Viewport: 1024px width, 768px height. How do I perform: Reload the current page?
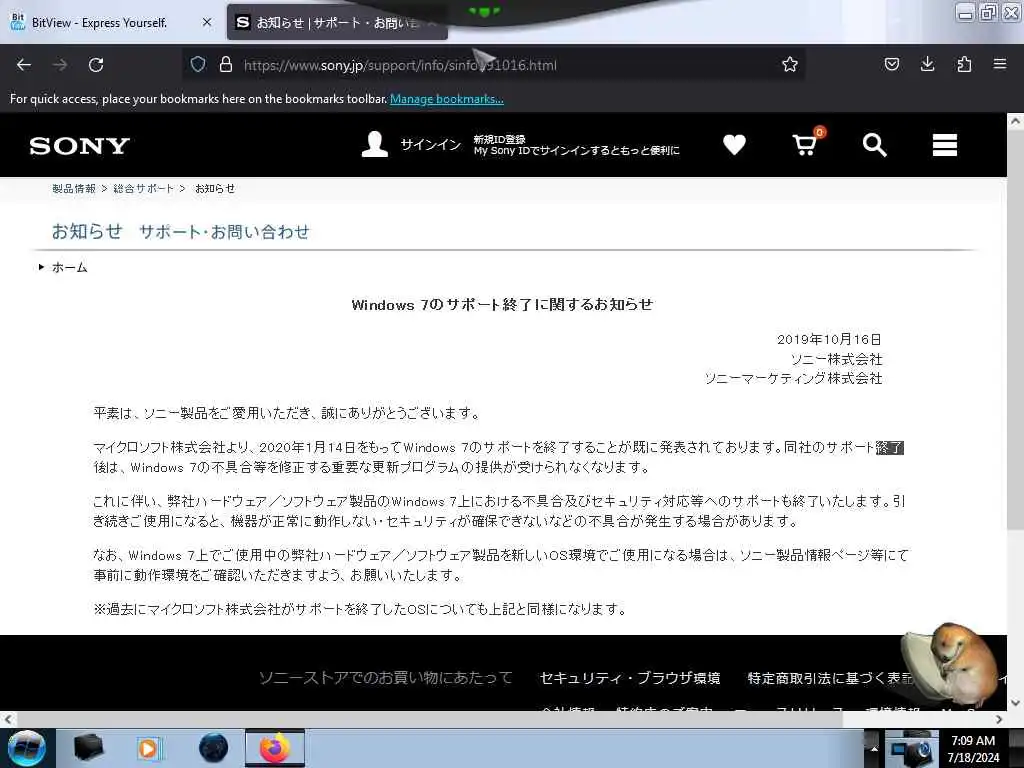[x=96, y=65]
